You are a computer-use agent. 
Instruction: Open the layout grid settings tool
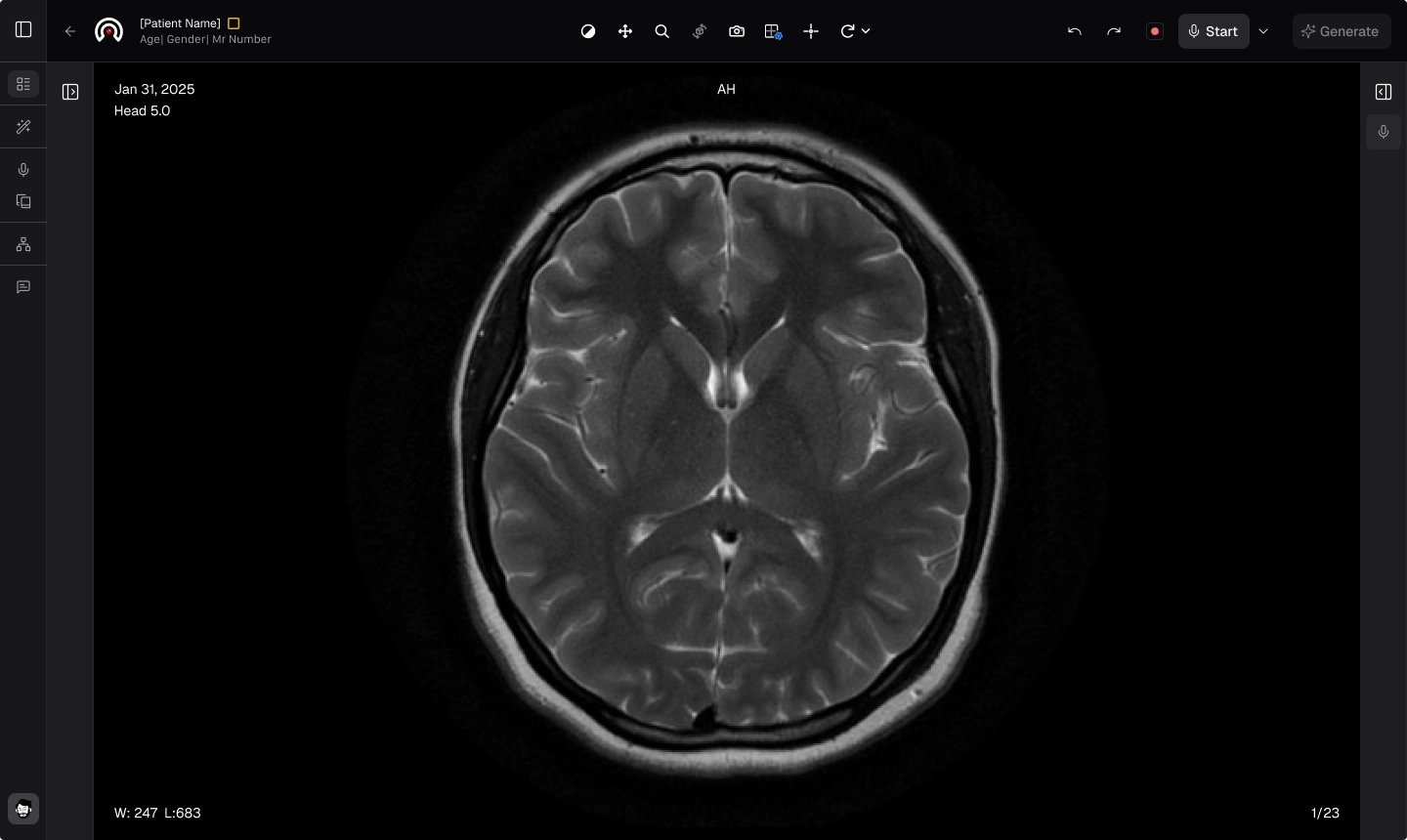tap(774, 31)
